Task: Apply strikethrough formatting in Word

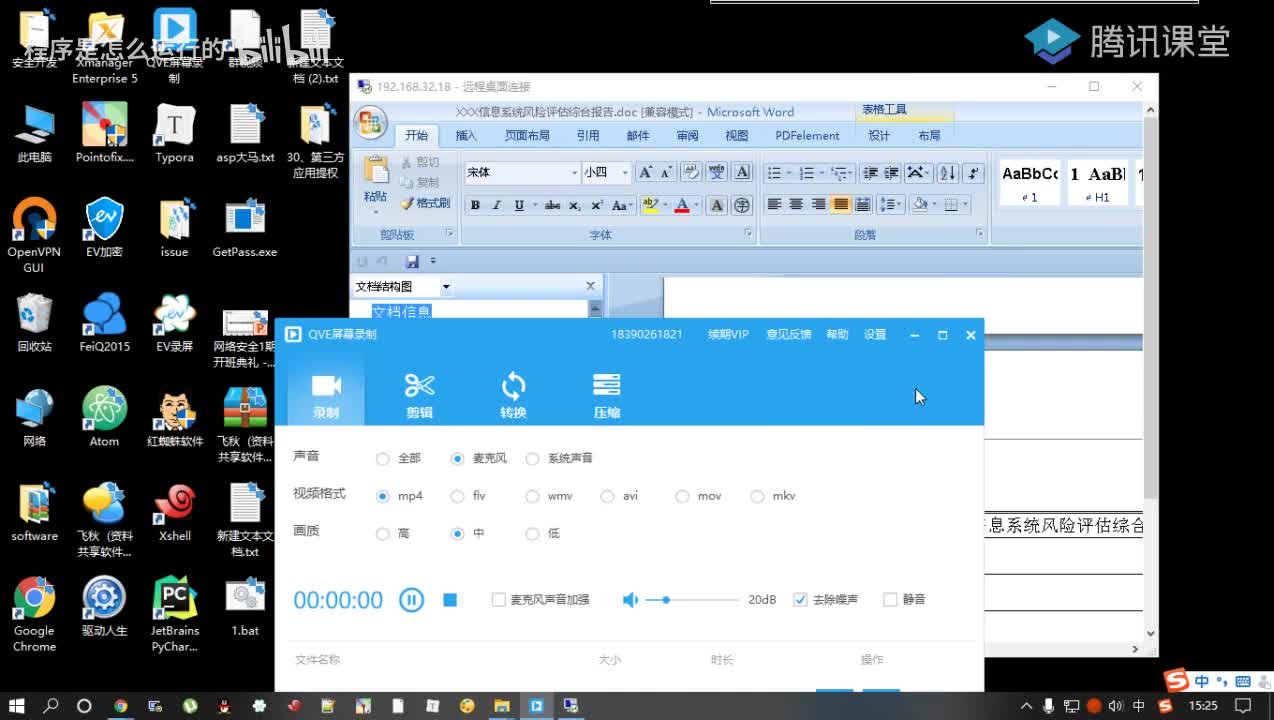Action: pyautogui.click(x=552, y=205)
